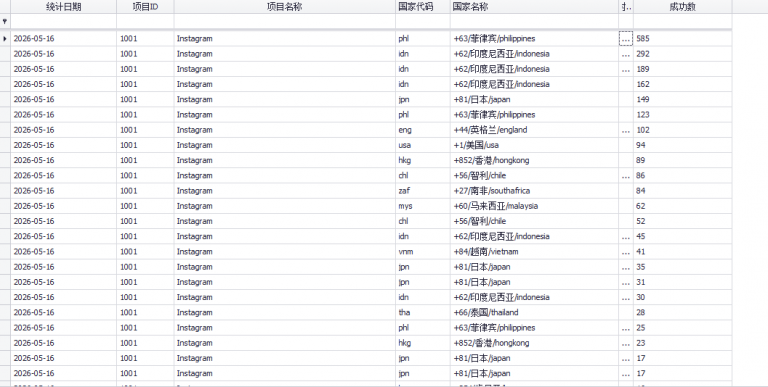The image size is (768, 387).
Task: Select the country code cell usa
Action: 423,145
